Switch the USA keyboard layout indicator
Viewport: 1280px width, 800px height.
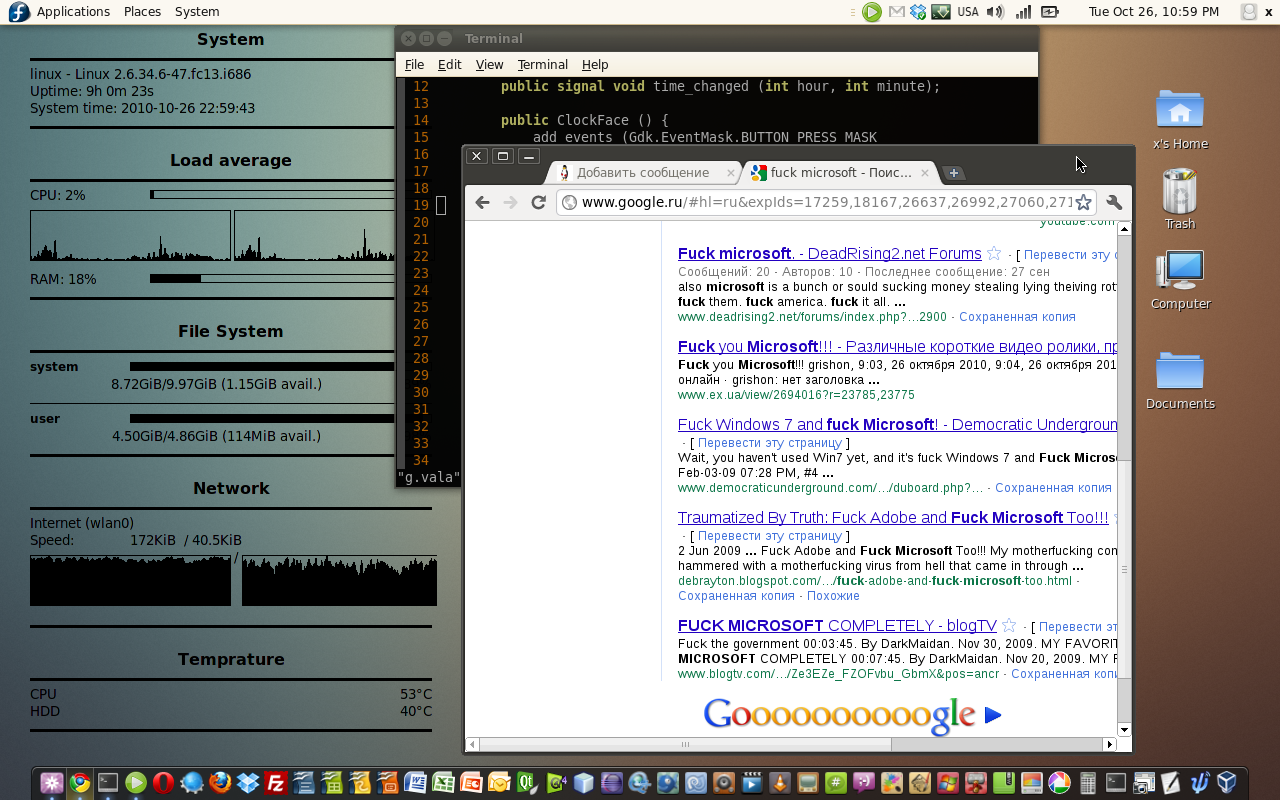[x=968, y=12]
